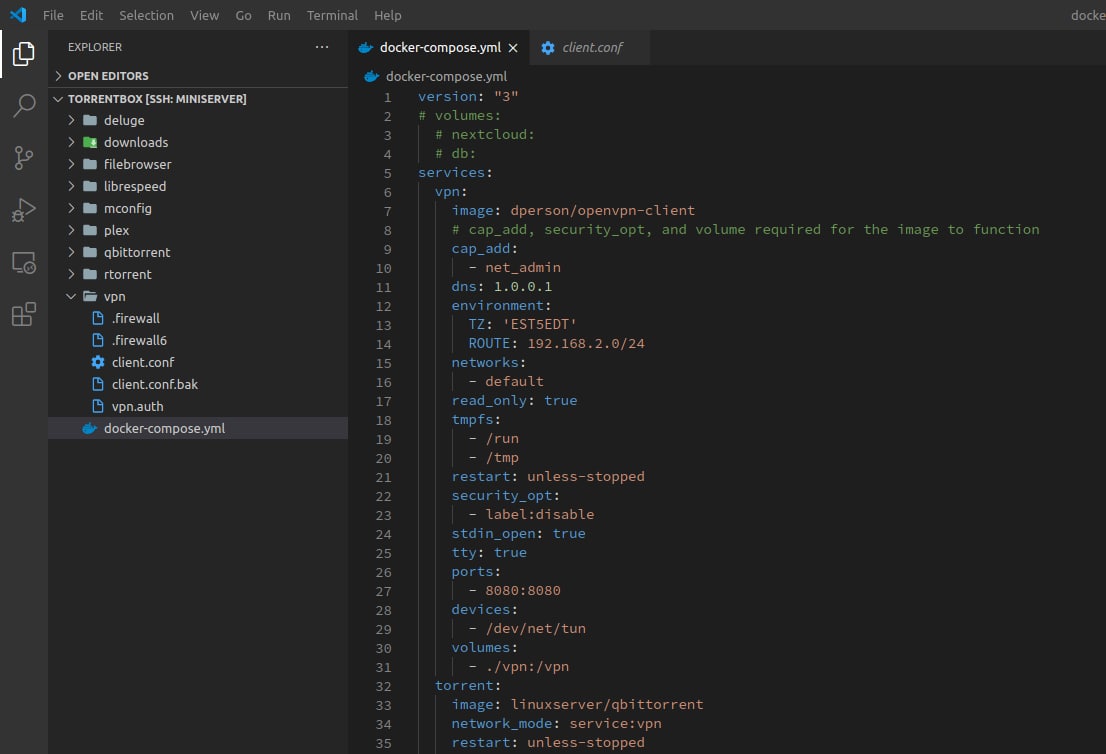Expand the rtorrent folder chevron
Image resolution: width=1106 pixels, height=754 pixels.
coord(71,274)
